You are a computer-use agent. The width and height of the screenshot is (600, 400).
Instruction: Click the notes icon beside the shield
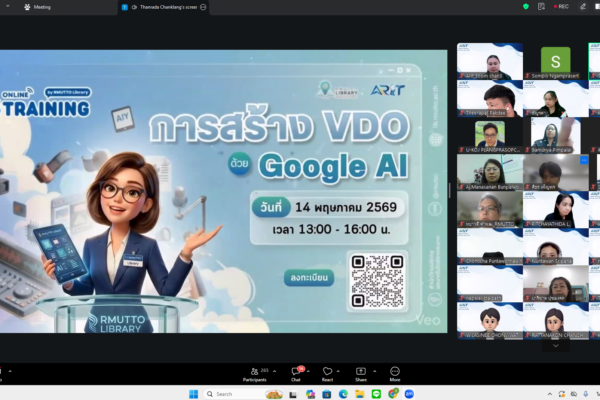coord(541,7)
